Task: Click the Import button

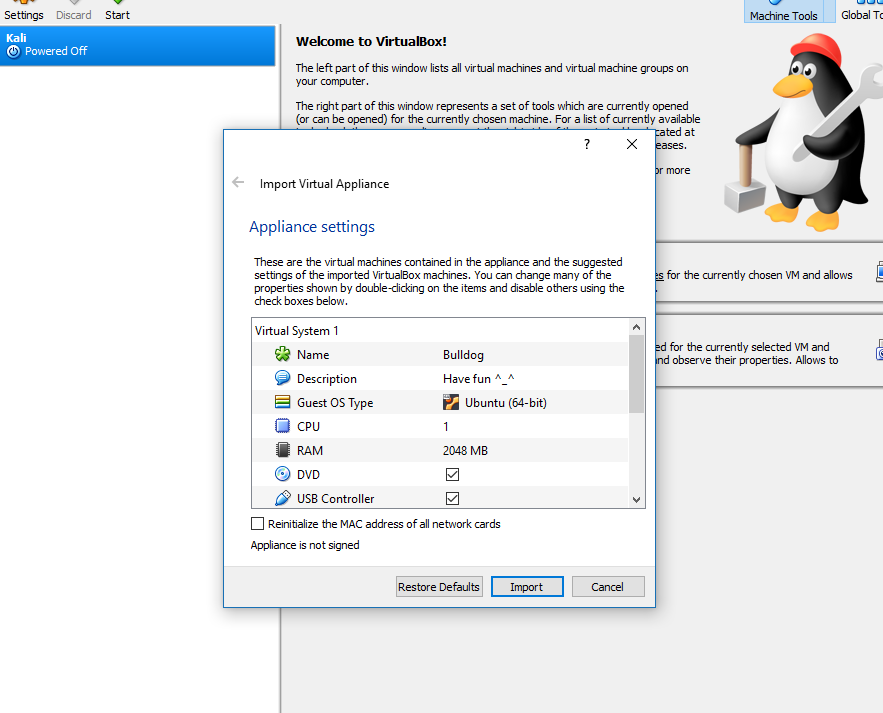Action: point(527,587)
